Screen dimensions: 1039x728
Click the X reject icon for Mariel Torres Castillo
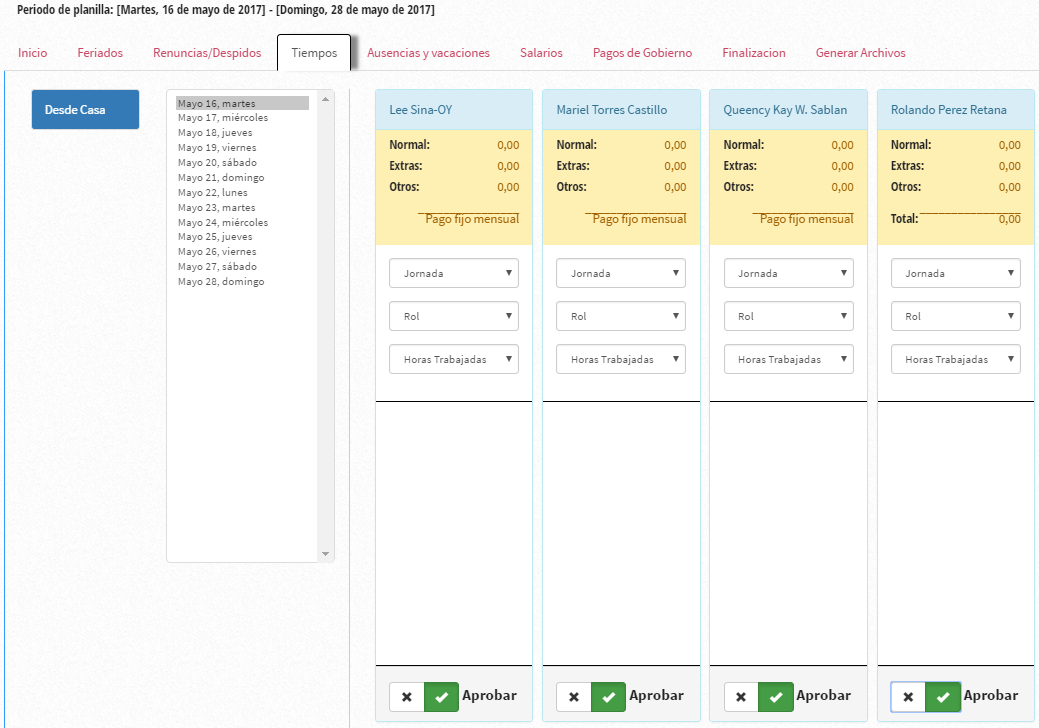coord(574,697)
